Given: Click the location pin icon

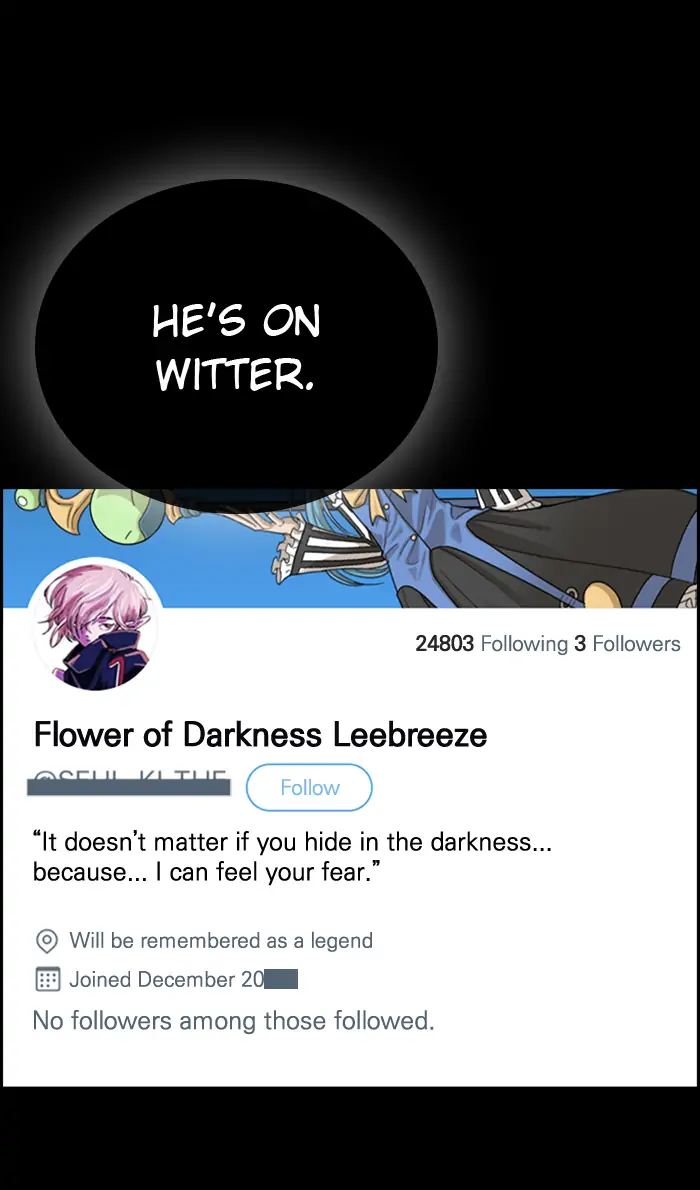Looking at the screenshot, I should point(47,941).
